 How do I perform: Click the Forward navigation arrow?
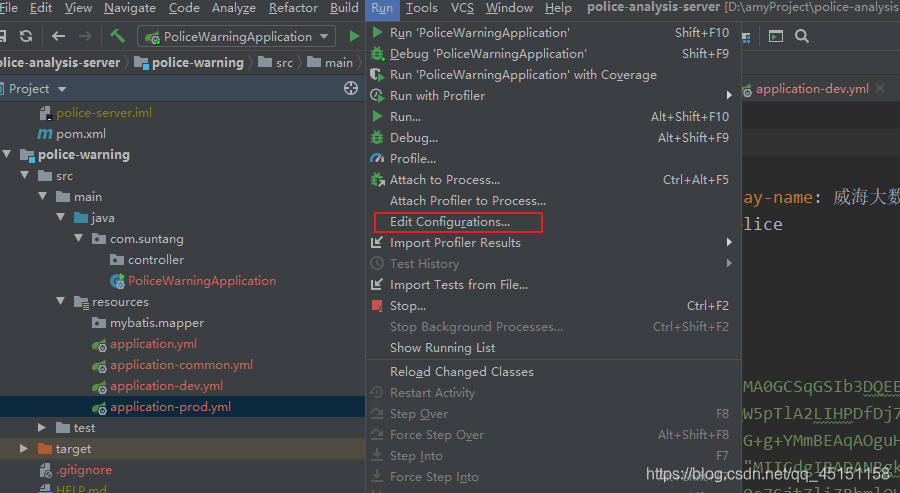pyautogui.click(x=85, y=36)
